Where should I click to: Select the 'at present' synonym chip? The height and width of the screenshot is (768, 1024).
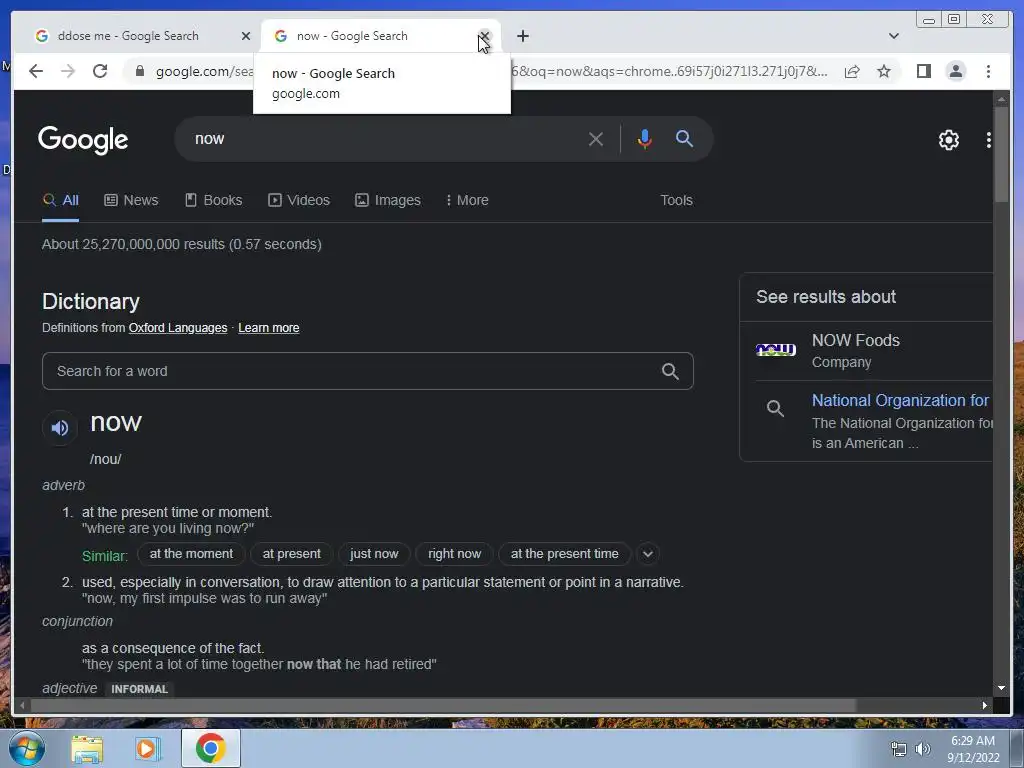[291, 554]
